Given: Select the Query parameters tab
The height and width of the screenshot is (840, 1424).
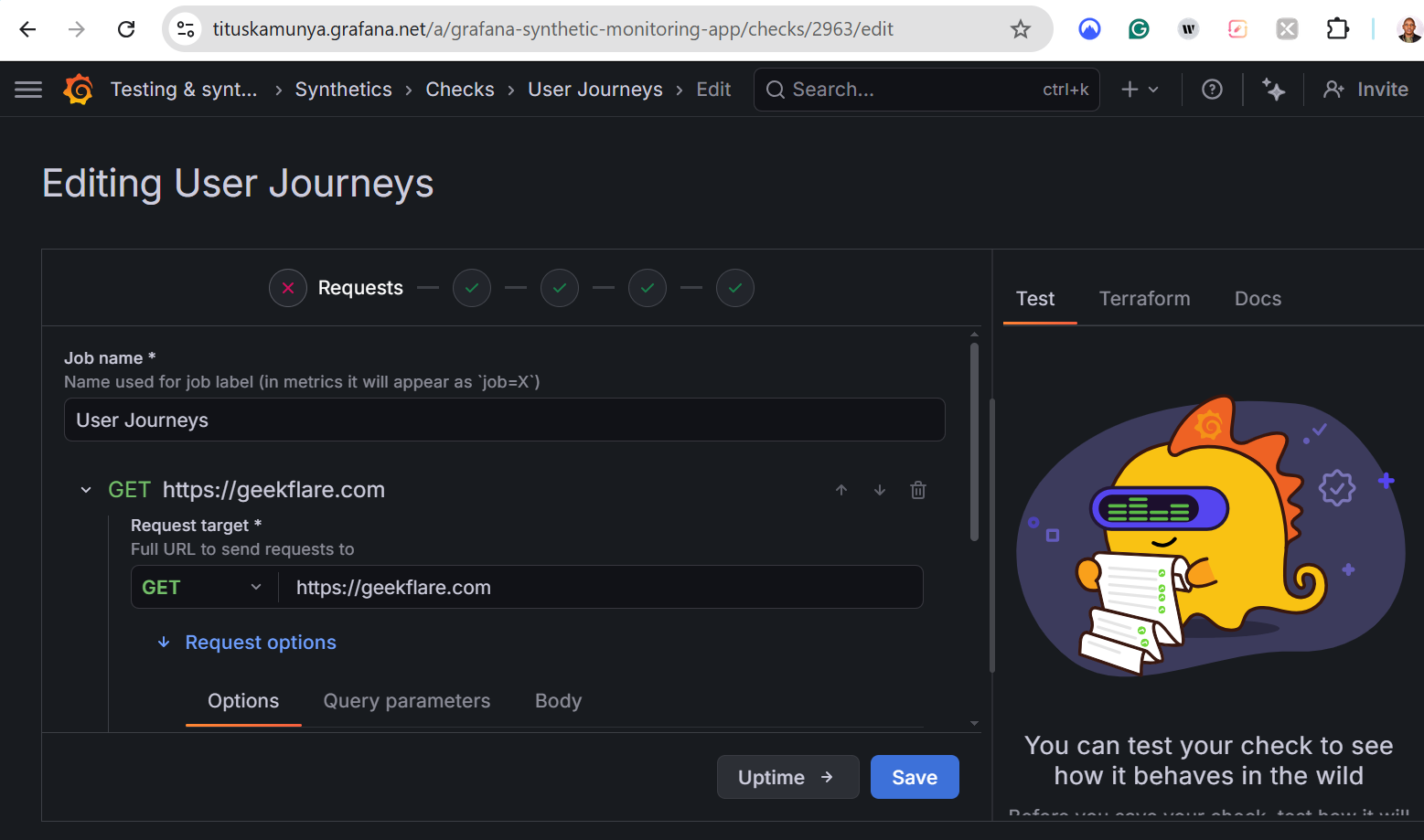Looking at the screenshot, I should [407, 701].
